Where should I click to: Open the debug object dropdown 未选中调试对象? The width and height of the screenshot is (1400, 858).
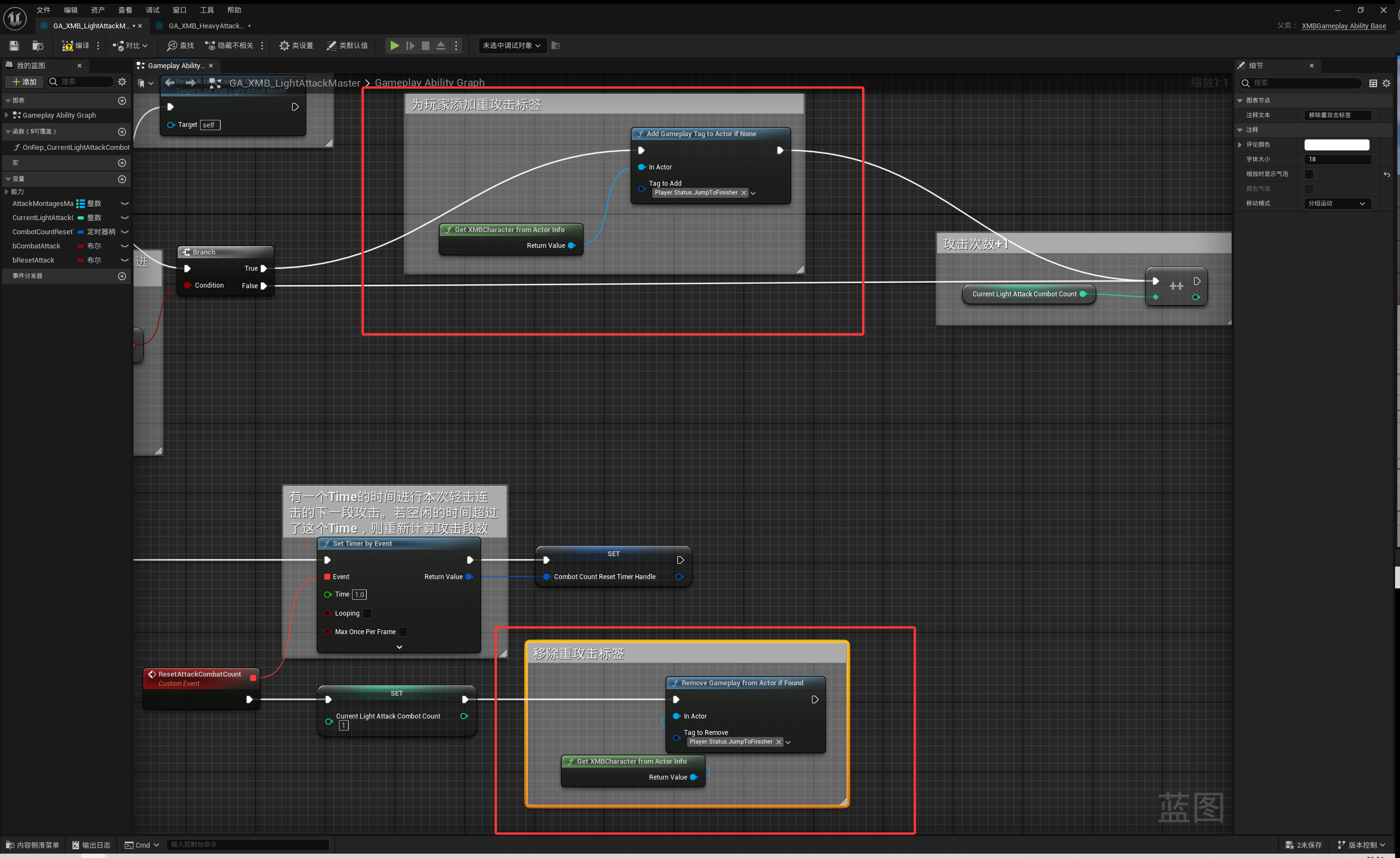tap(511, 45)
